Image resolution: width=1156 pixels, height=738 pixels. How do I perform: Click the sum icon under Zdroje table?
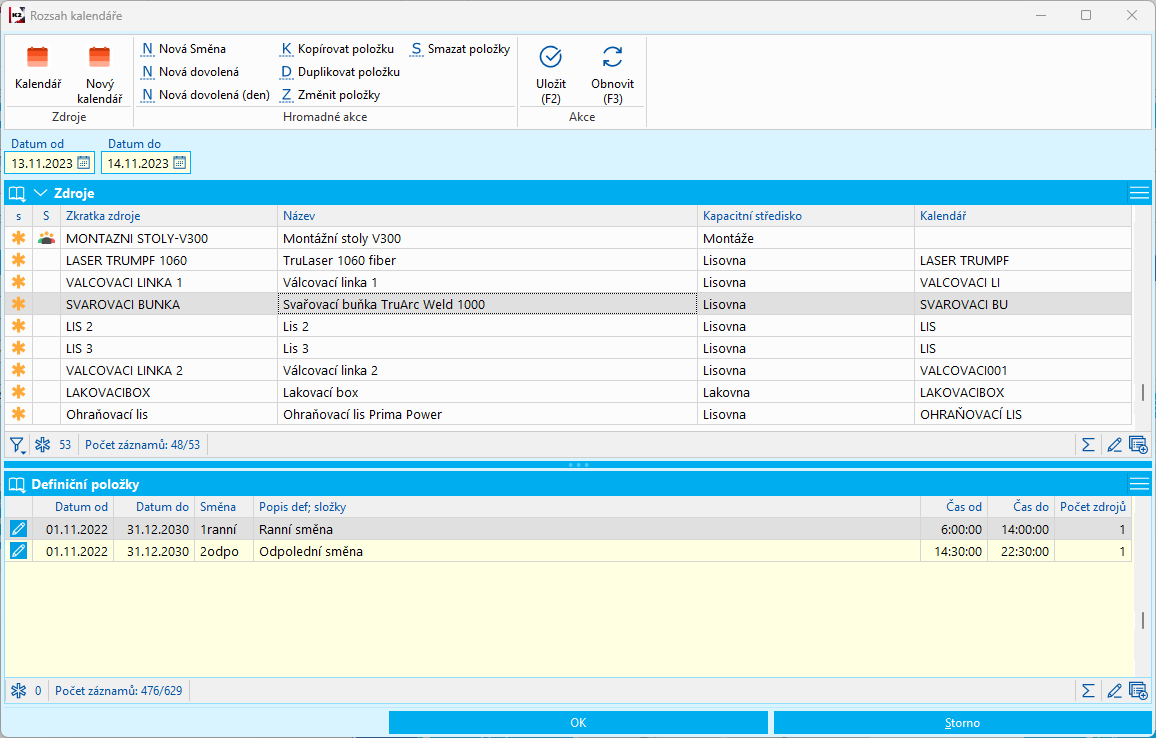pos(1088,444)
